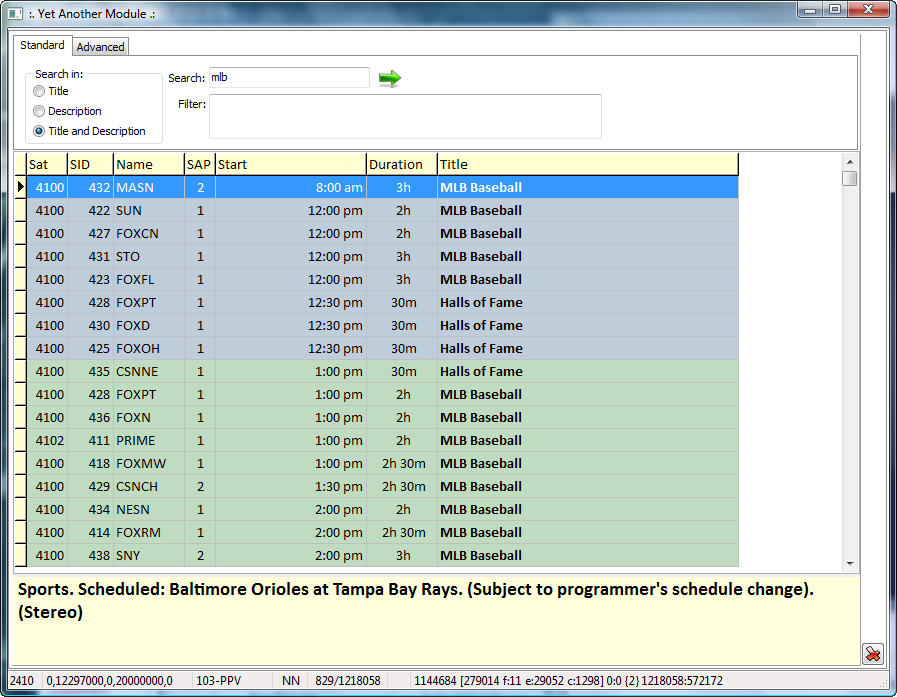Screen dimensions: 897x697
Task: Click the scroll up arrow of the listing
Action: click(x=850, y=162)
